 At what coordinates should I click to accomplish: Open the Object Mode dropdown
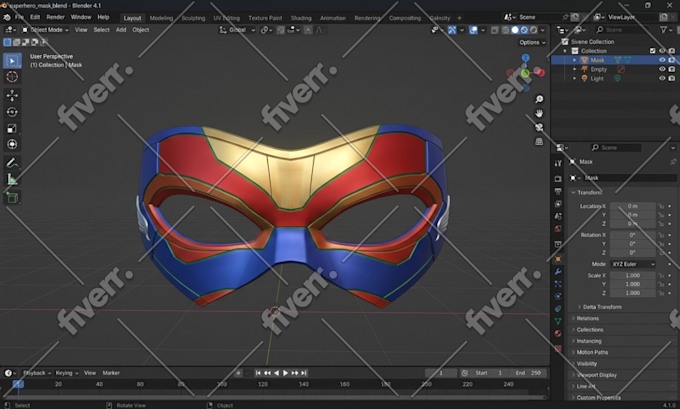click(x=45, y=30)
